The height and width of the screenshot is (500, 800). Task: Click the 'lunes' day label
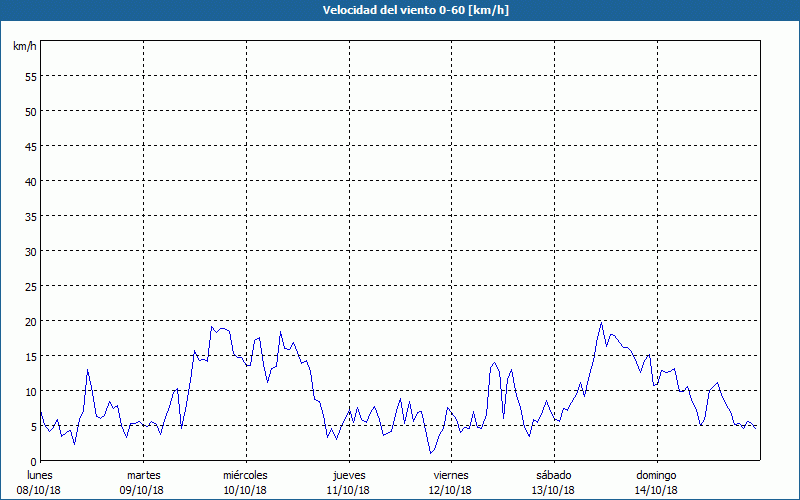pos(40,475)
